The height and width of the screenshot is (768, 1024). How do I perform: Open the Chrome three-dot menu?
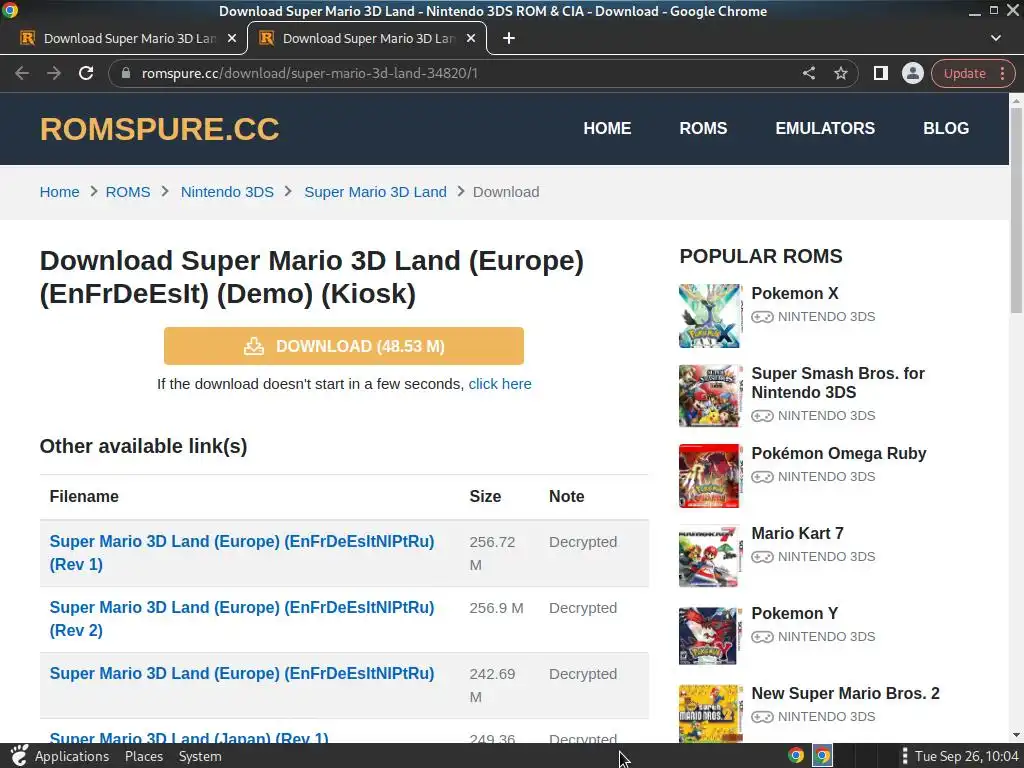[x=1002, y=73]
